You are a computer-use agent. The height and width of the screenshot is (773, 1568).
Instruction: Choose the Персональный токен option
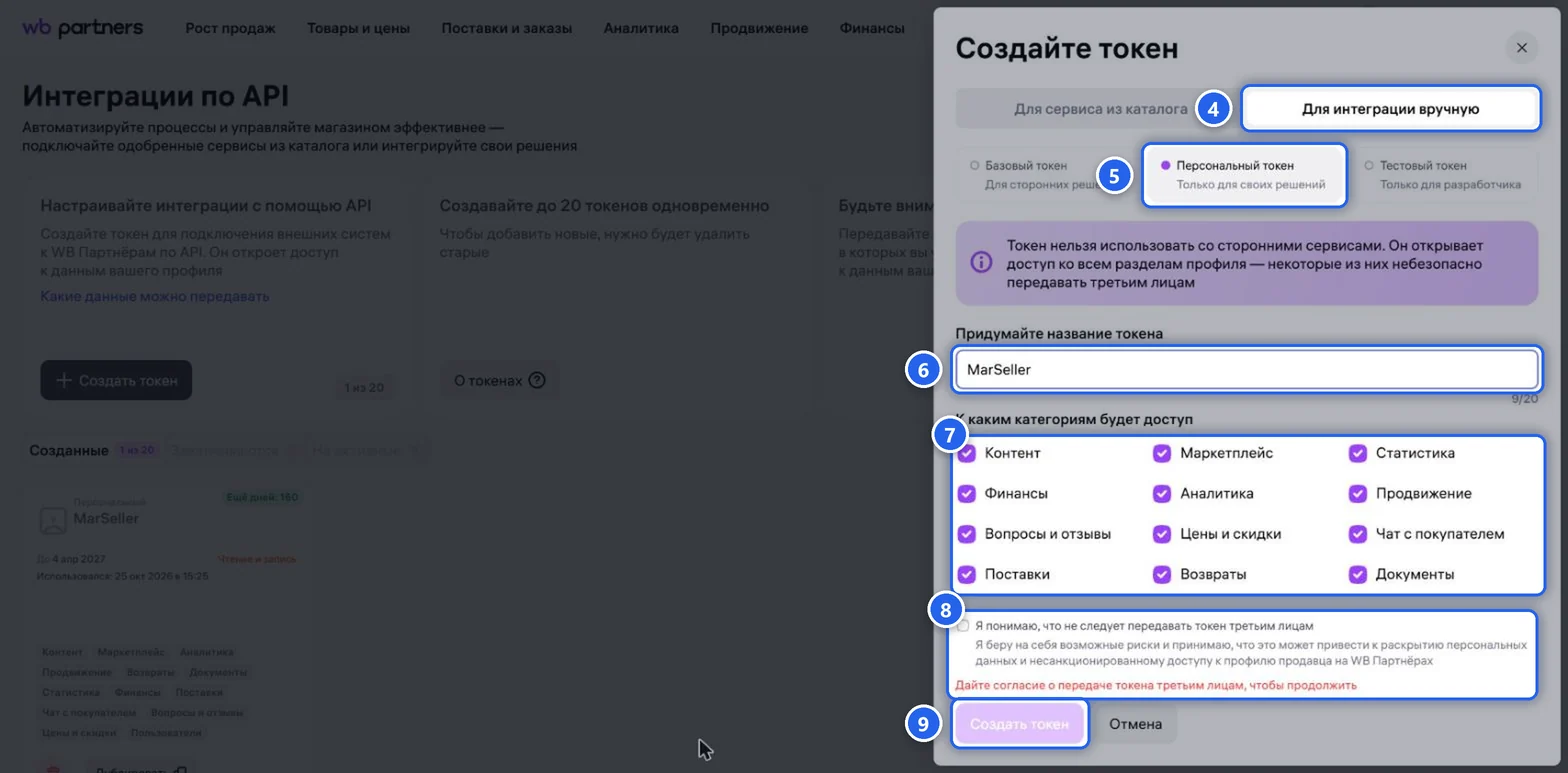point(1244,174)
